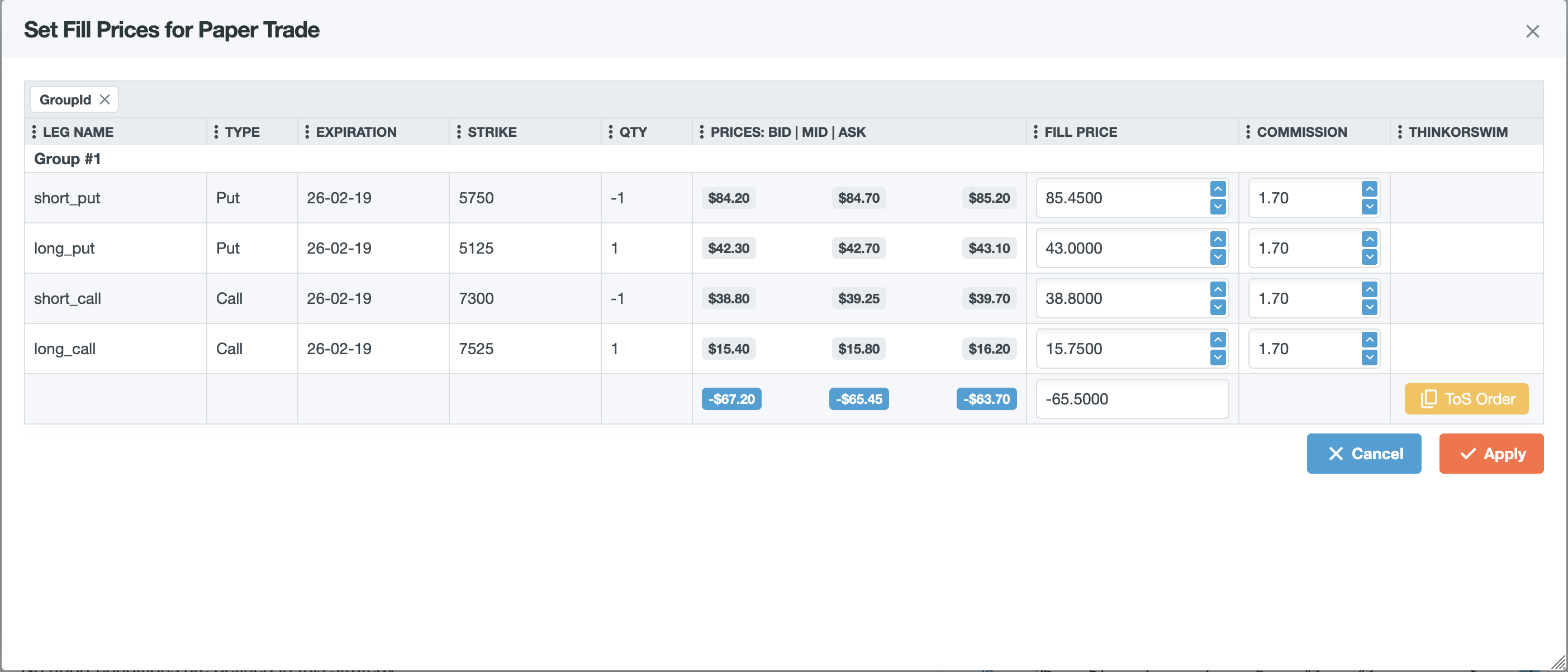Select the $16.20 ask price for long_call
This screenshot has width=1568, height=672.
point(989,349)
